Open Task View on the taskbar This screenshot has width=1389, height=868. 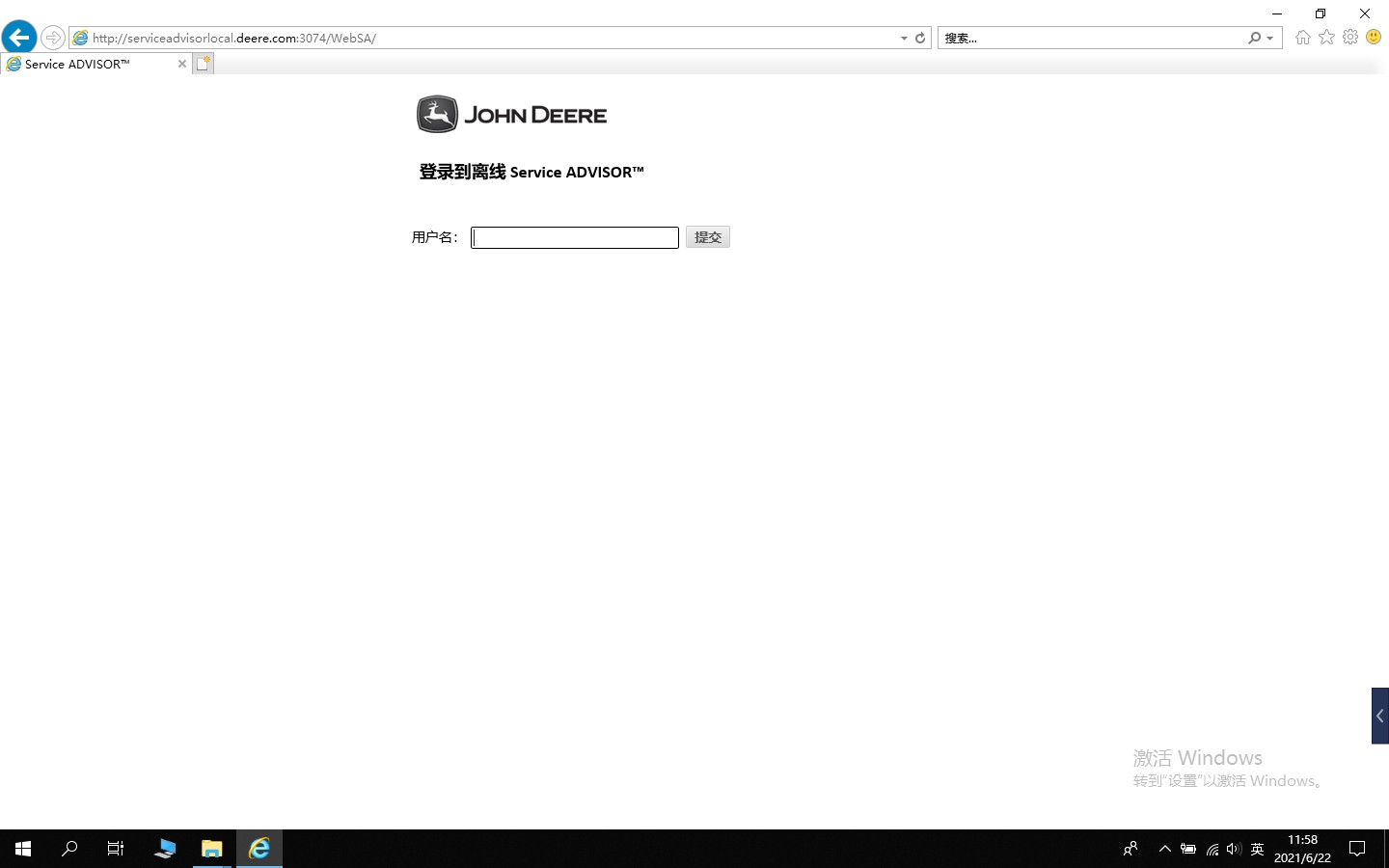[116, 849]
